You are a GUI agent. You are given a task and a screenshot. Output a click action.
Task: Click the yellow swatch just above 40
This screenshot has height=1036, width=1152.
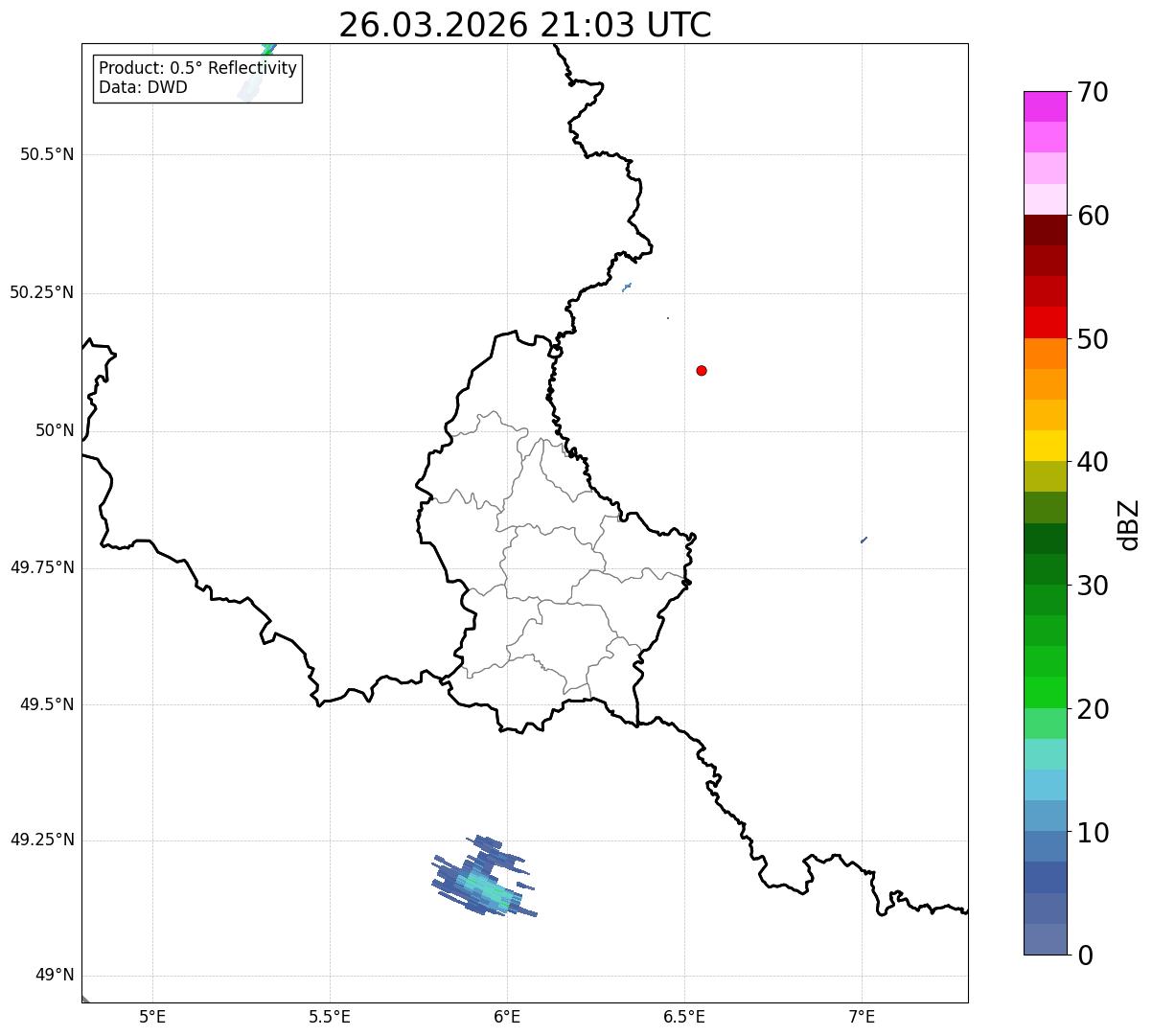[x=1045, y=446]
